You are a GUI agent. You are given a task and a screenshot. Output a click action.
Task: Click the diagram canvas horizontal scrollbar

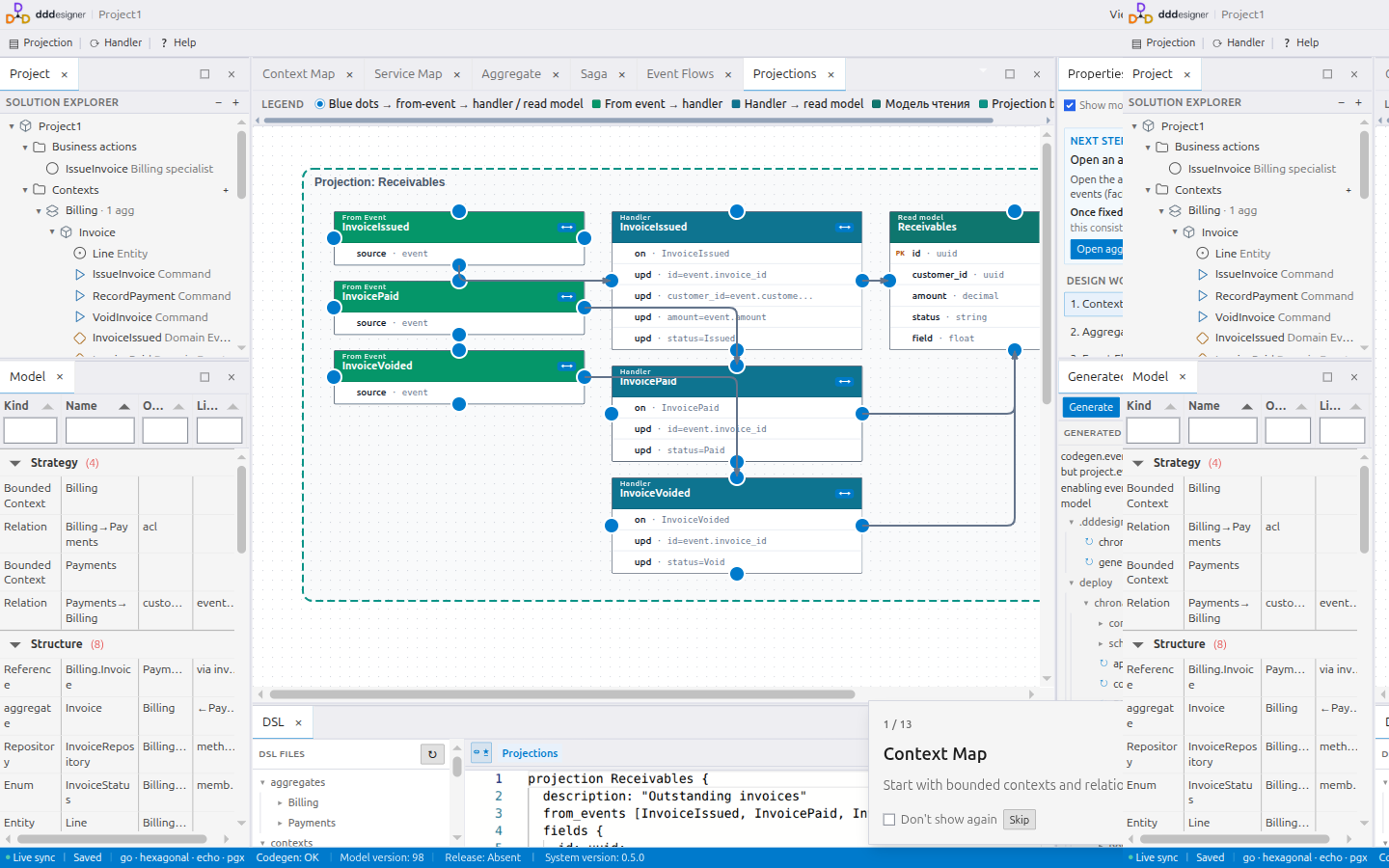(x=562, y=694)
